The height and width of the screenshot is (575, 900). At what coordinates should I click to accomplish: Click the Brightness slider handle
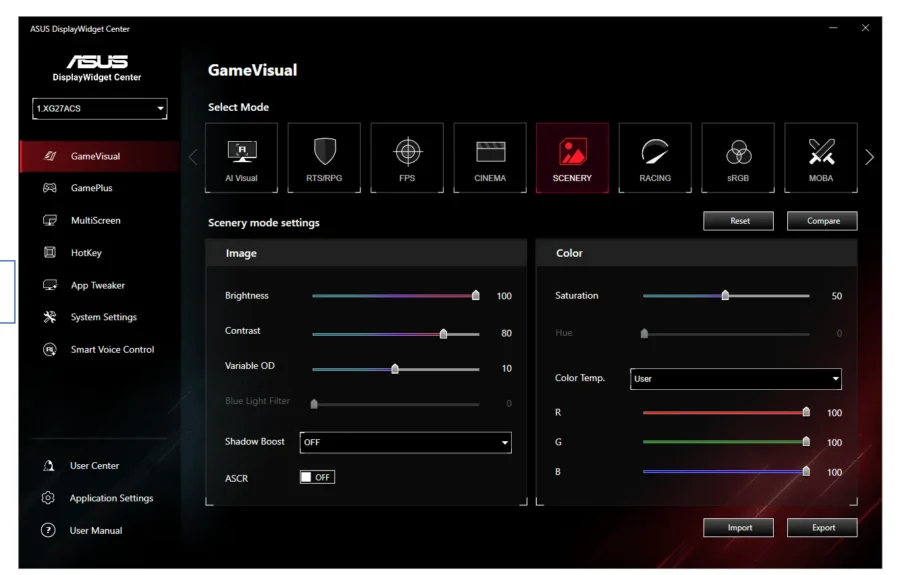[x=476, y=295]
